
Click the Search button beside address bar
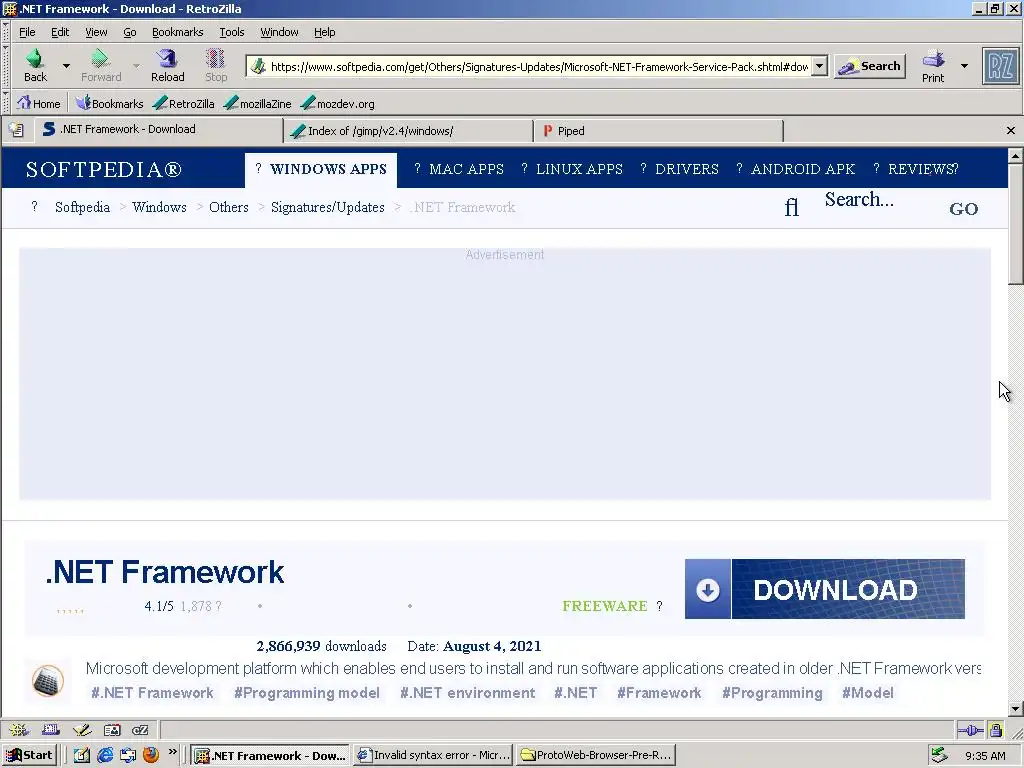(870, 66)
